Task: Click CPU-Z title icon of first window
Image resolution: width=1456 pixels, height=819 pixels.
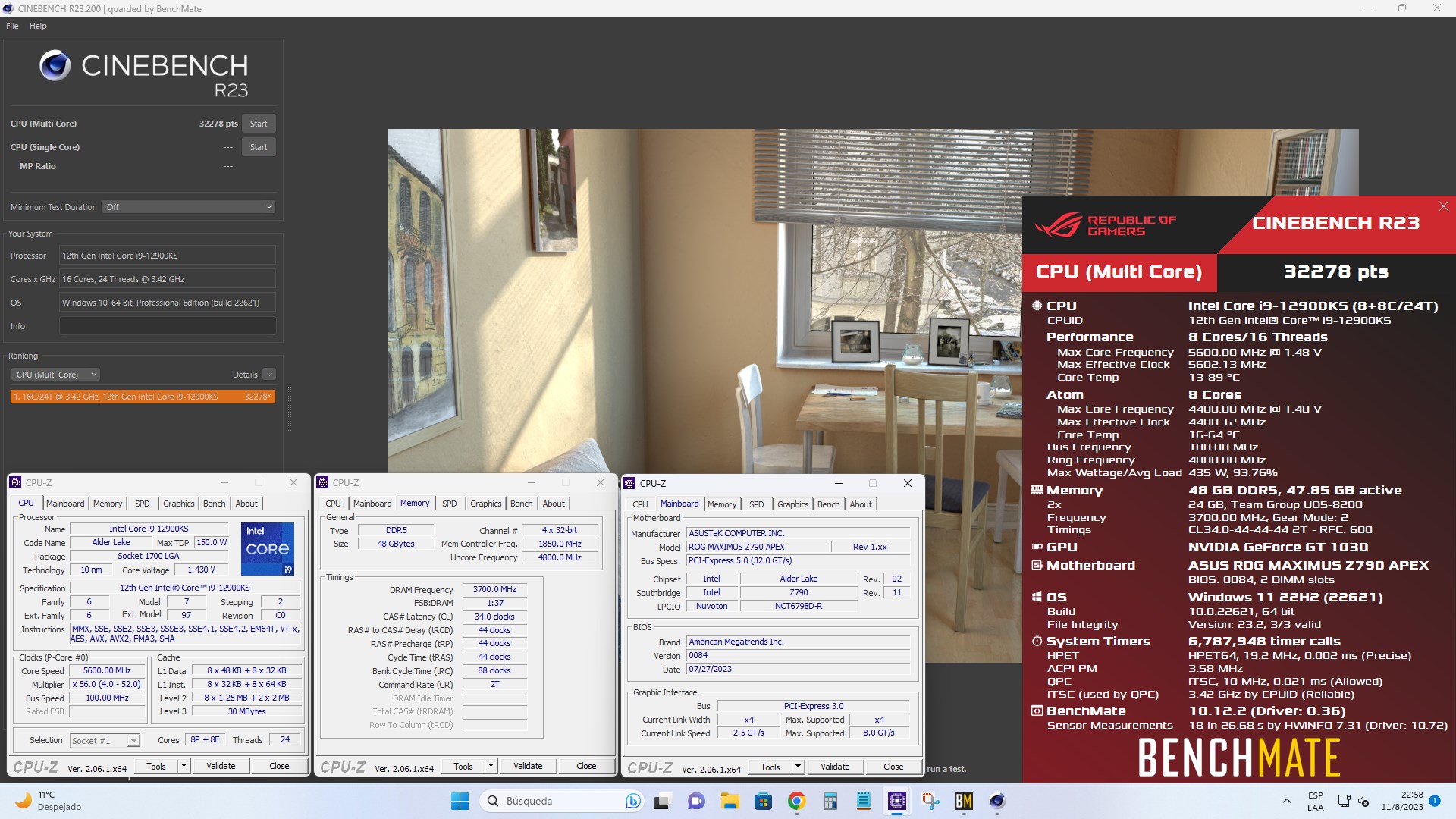Action: [15, 482]
